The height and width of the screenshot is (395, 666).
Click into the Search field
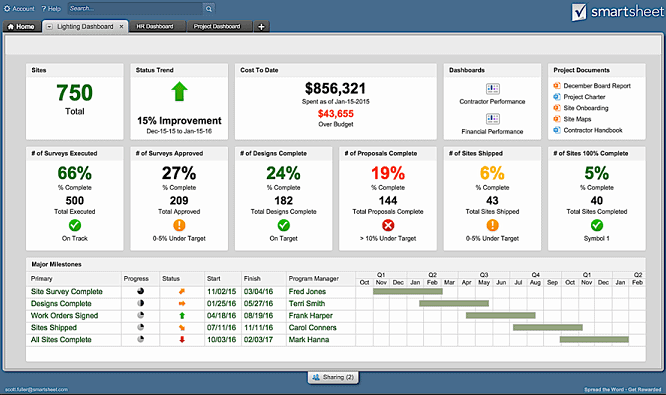(135, 8)
